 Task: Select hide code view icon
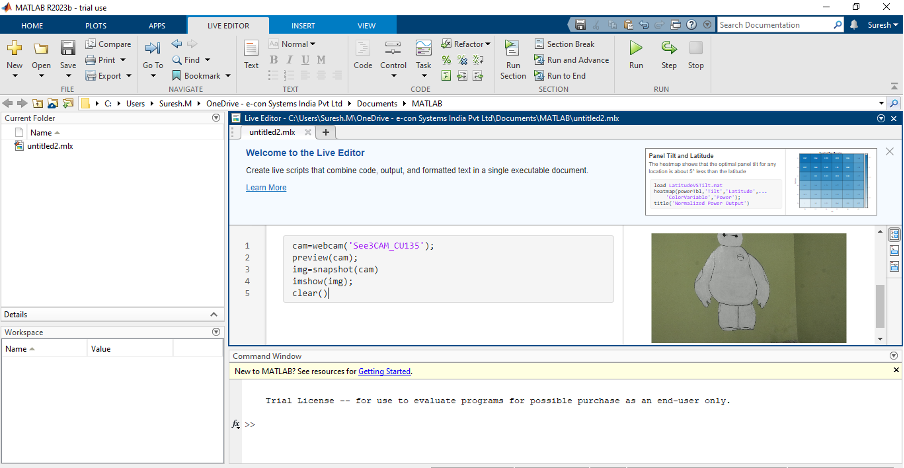tap(895, 266)
